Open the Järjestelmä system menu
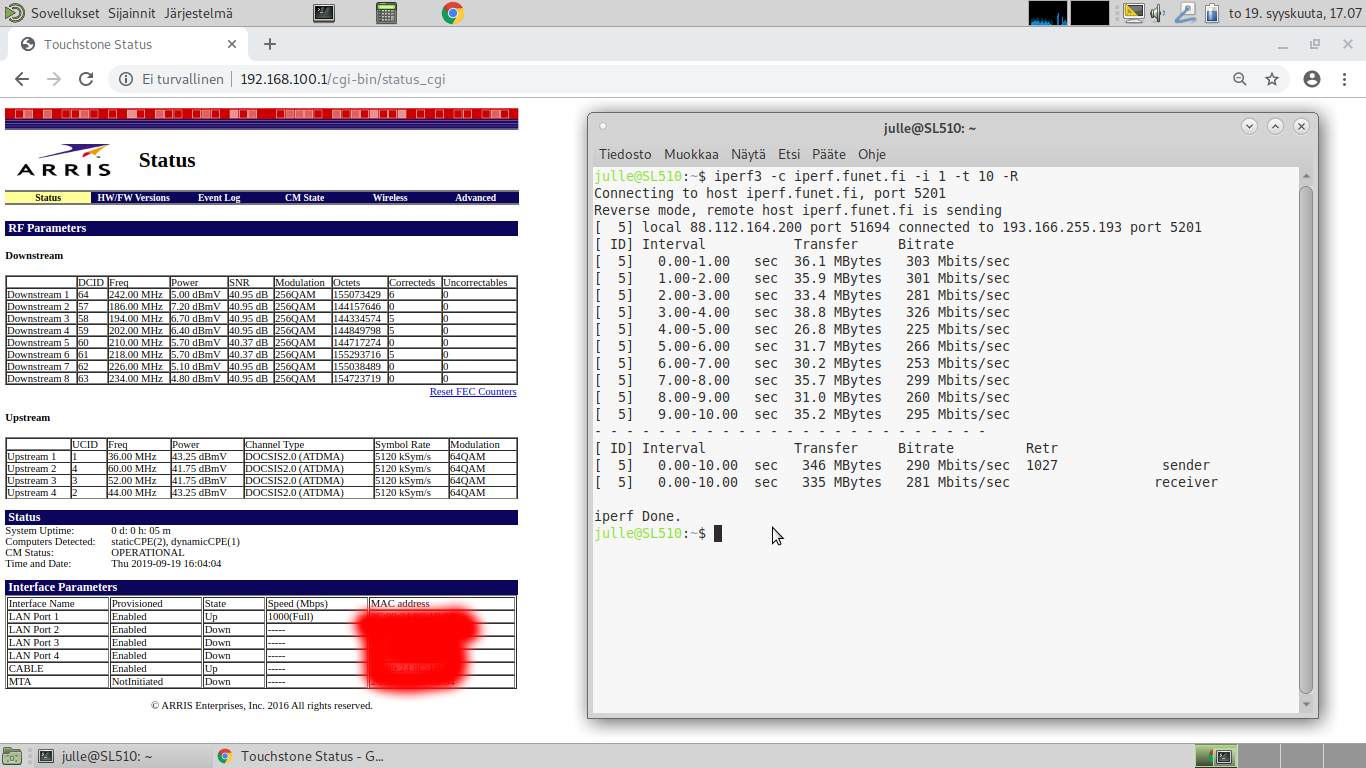Viewport: 1366px width, 768px height. tap(198, 13)
